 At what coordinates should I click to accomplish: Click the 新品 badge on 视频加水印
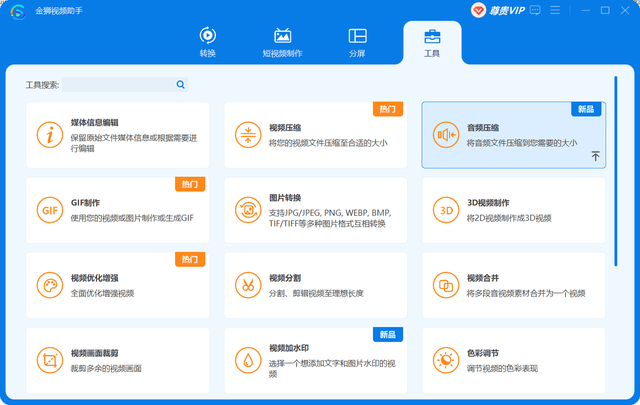[x=388, y=334]
